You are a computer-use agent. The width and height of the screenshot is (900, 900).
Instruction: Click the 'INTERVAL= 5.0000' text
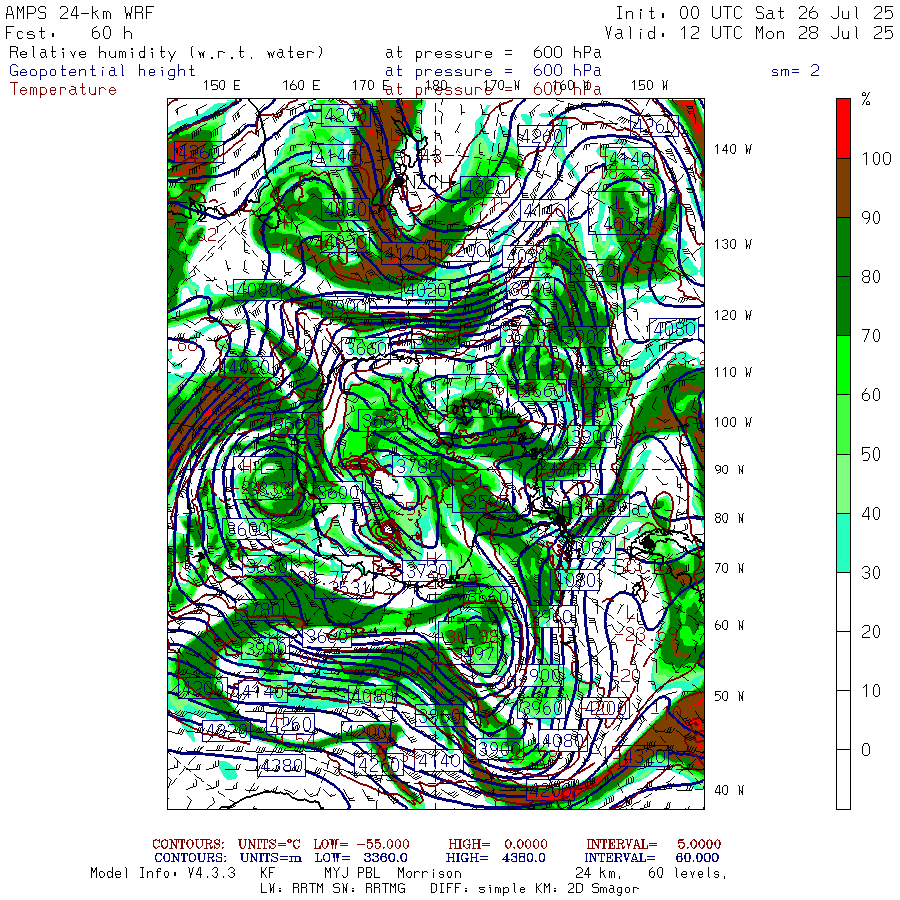point(653,844)
